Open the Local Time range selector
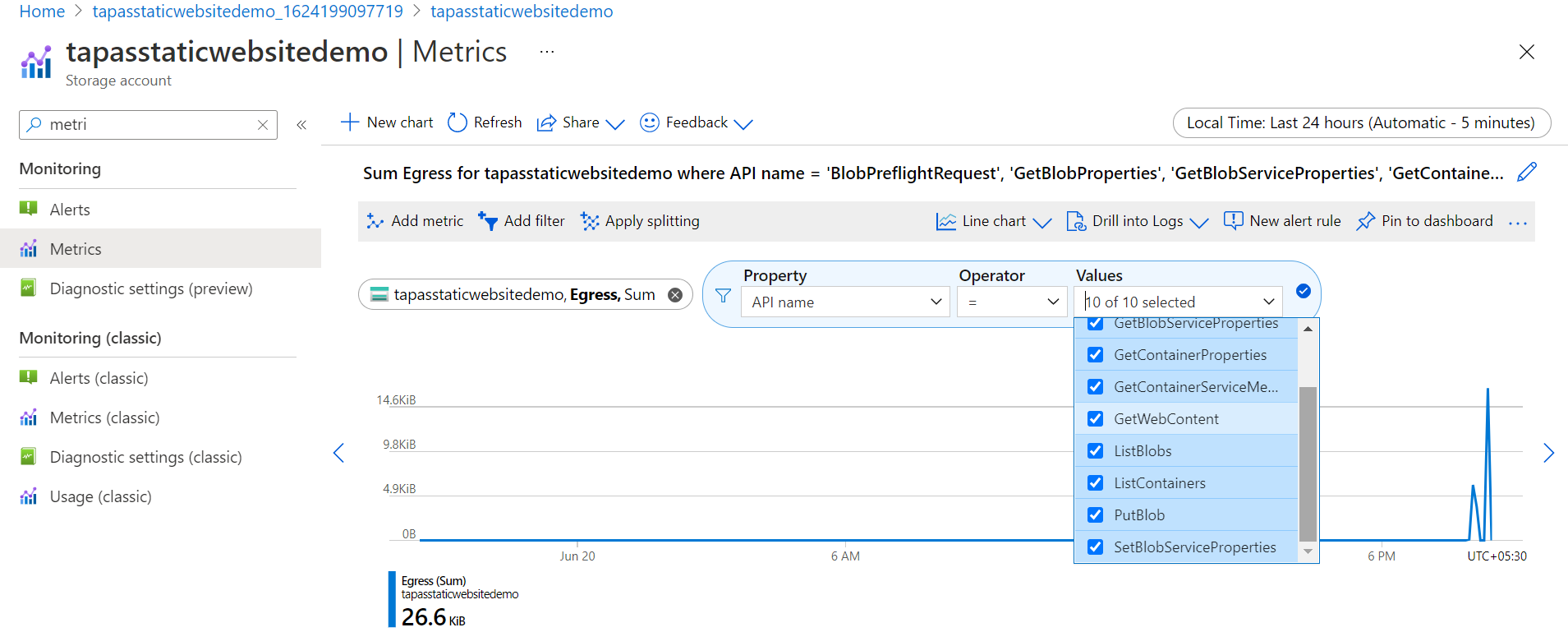Viewport: 1568px width, 632px height. tap(1362, 123)
